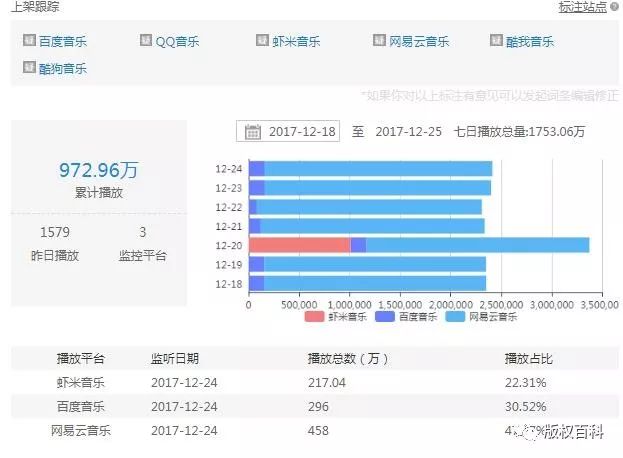Click the 30.52% share cell

pyautogui.click(x=525, y=407)
